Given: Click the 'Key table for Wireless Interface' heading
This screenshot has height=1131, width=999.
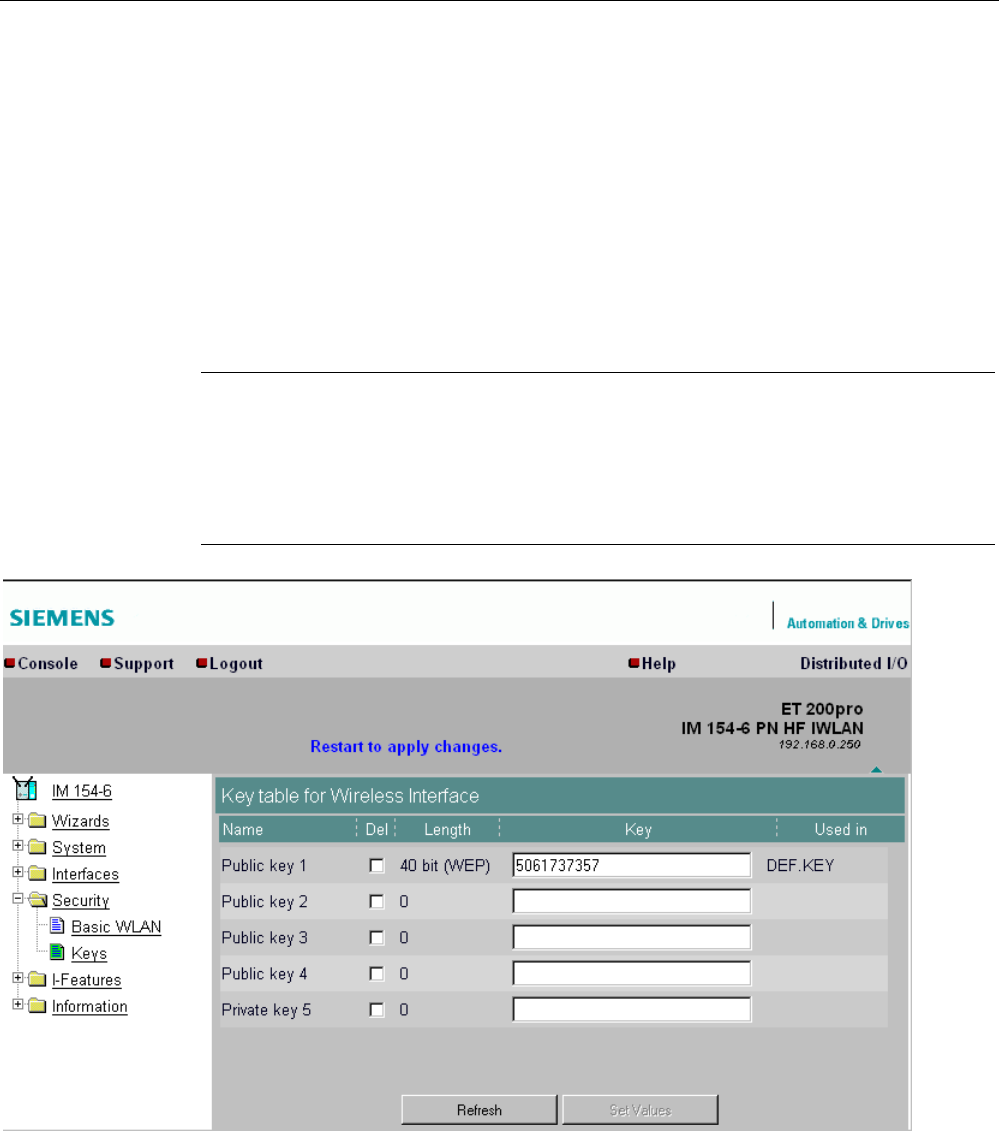Looking at the screenshot, I should [x=350, y=796].
